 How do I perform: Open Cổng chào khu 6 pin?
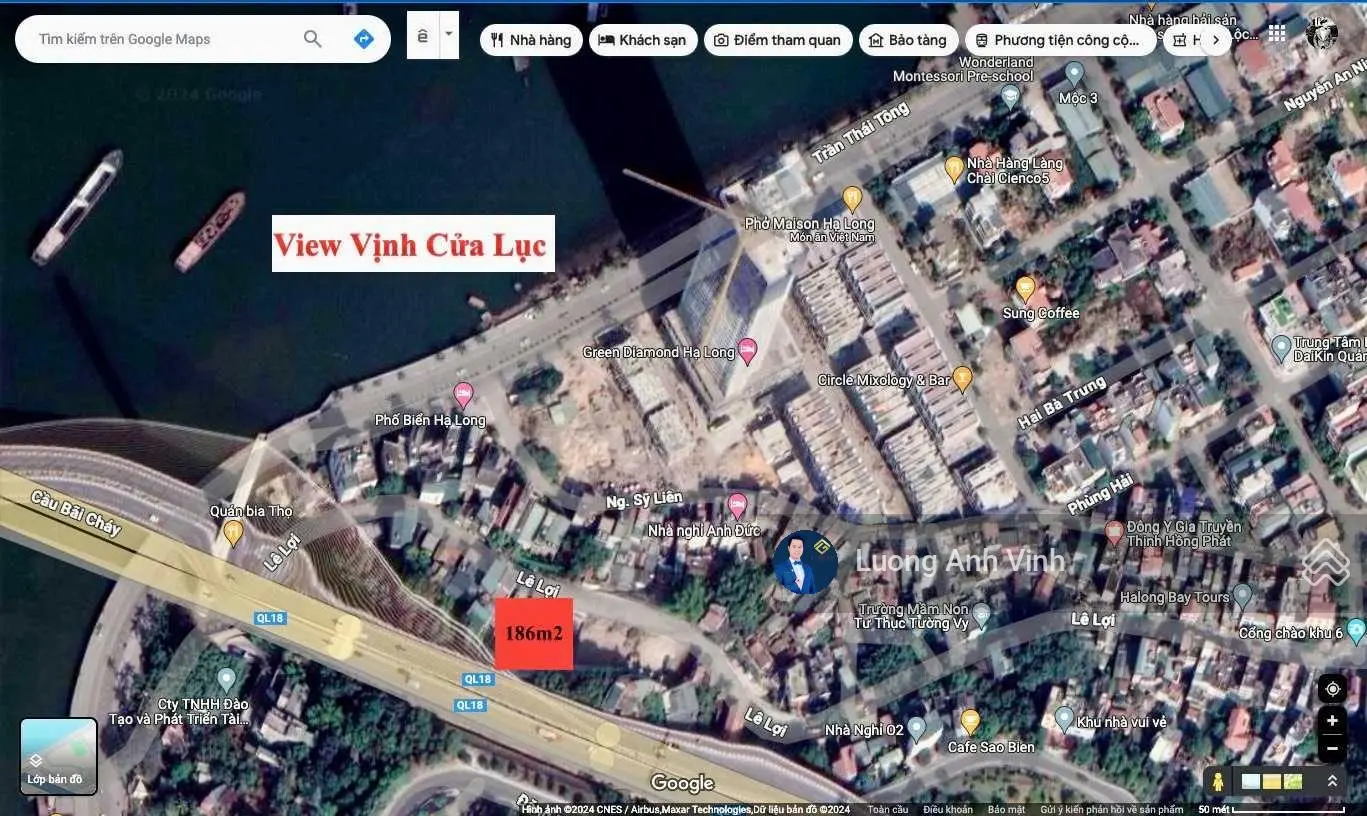(1356, 631)
